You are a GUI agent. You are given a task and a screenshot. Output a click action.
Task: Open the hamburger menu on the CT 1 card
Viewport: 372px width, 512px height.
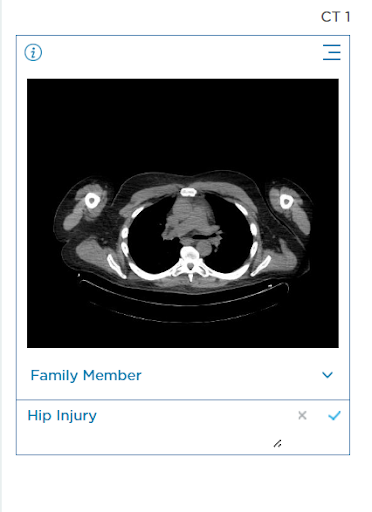tap(332, 52)
